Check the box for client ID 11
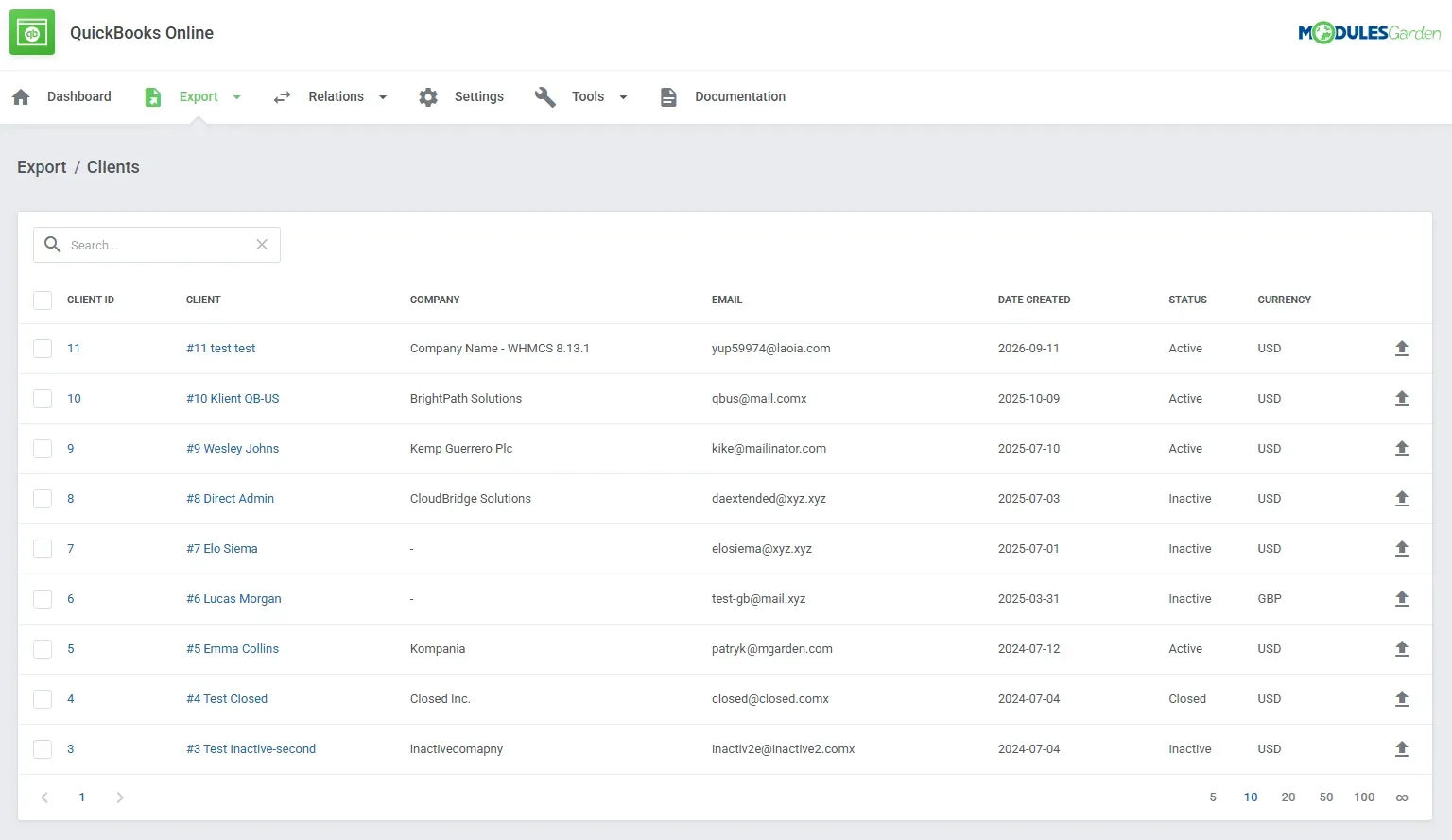The width and height of the screenshot is (1452, 840). (x=43, y=349)
